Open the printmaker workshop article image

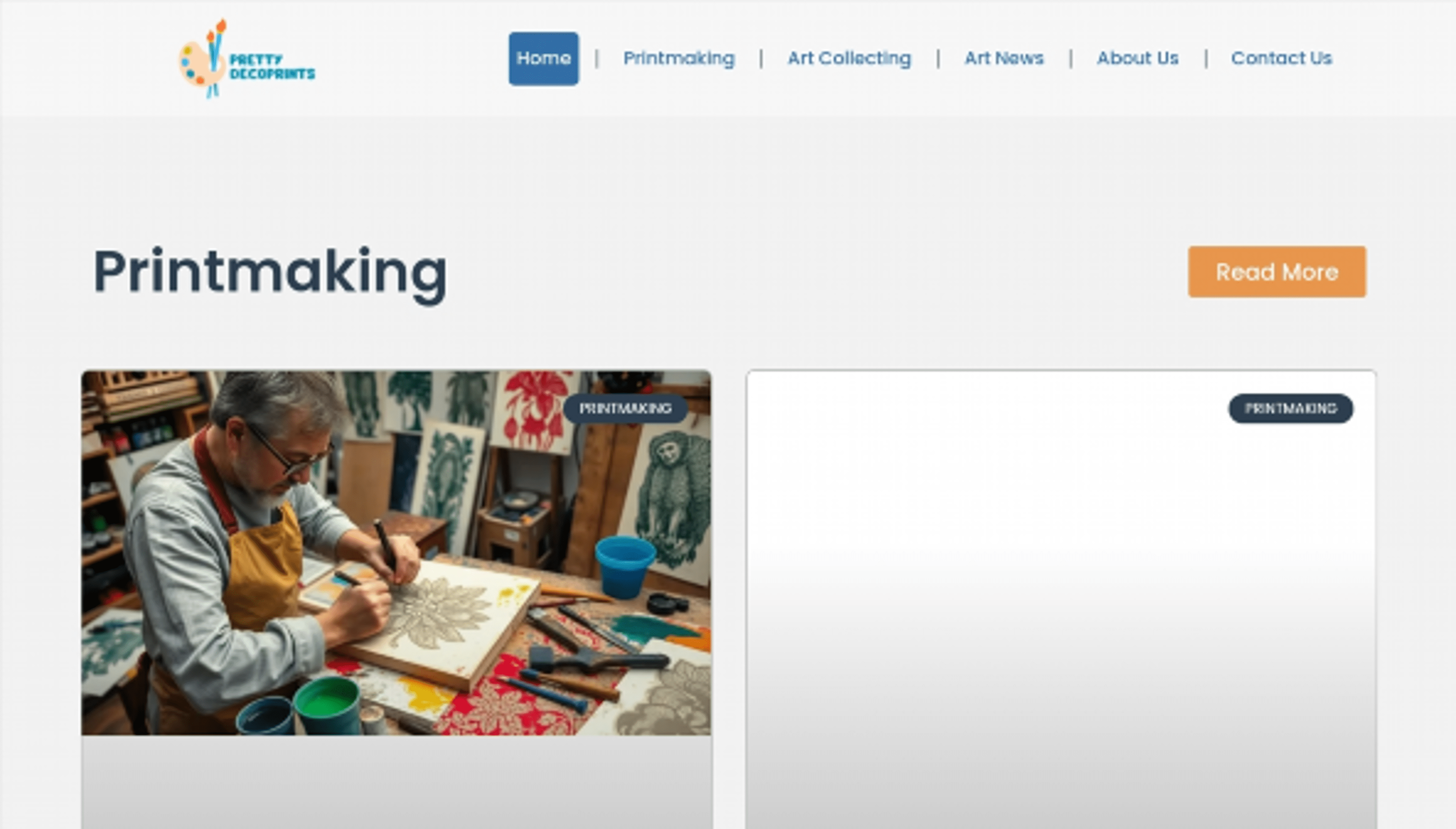396,552
